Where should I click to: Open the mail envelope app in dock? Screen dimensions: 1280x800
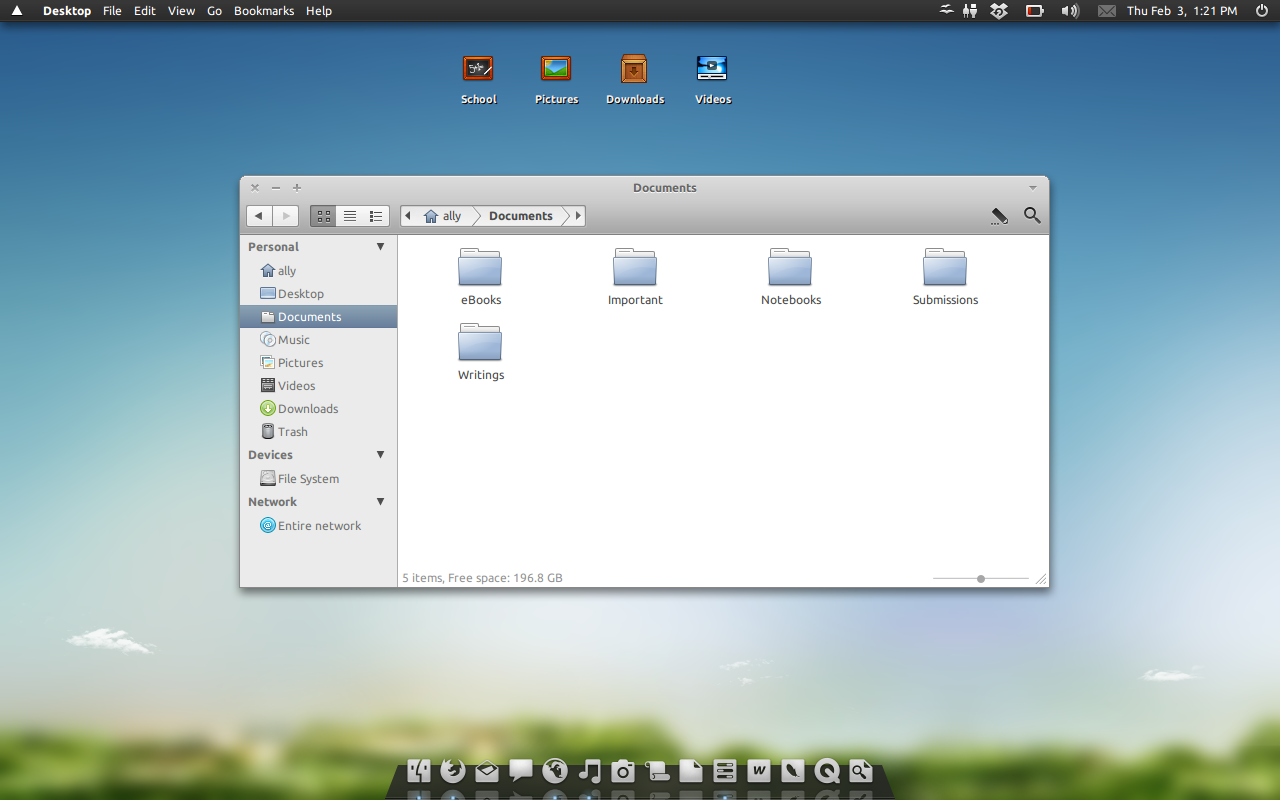click(x=487, y=771)
